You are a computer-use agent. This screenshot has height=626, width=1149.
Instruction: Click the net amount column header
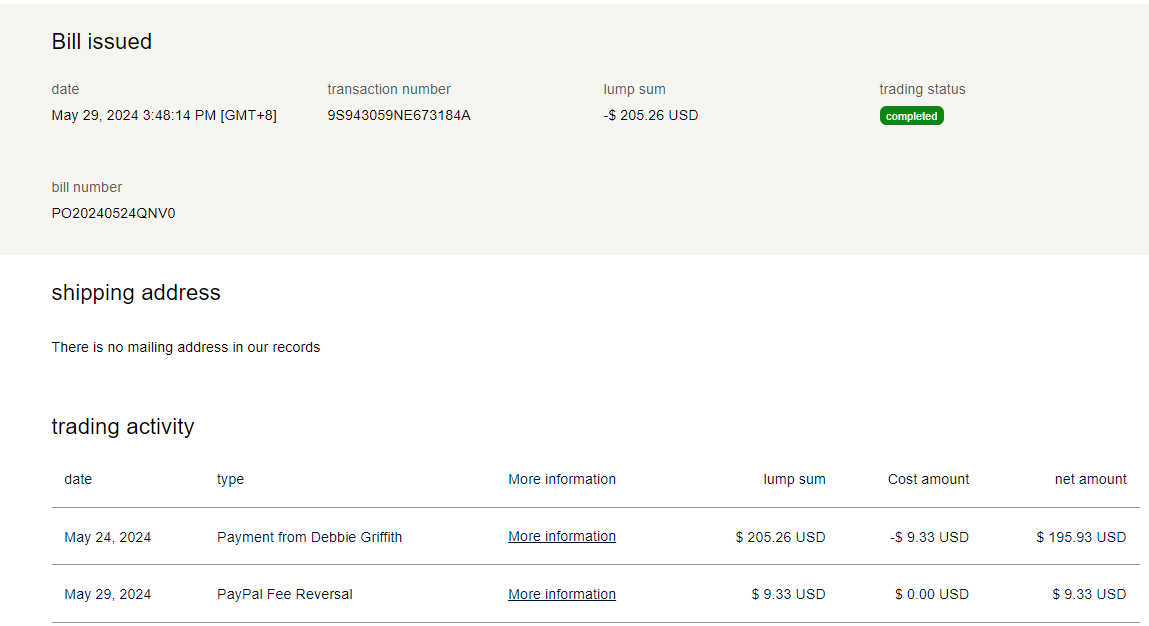click(1090, 479)
